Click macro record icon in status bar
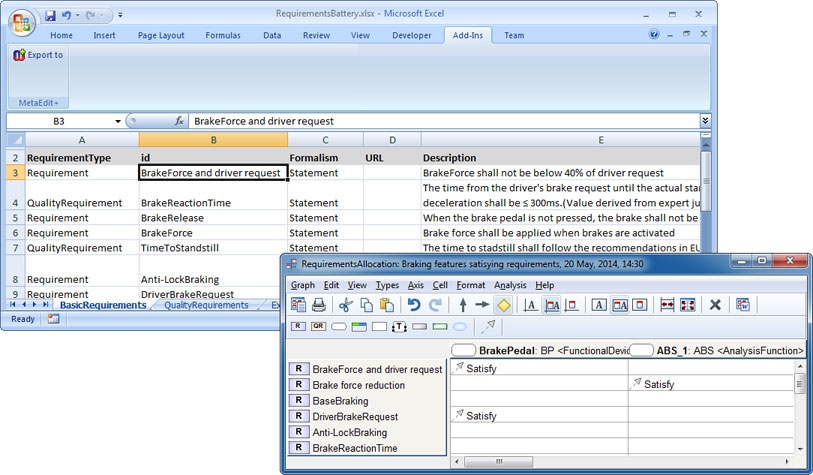The width and height of the screenshot is (813, 475). click(53, 319)
